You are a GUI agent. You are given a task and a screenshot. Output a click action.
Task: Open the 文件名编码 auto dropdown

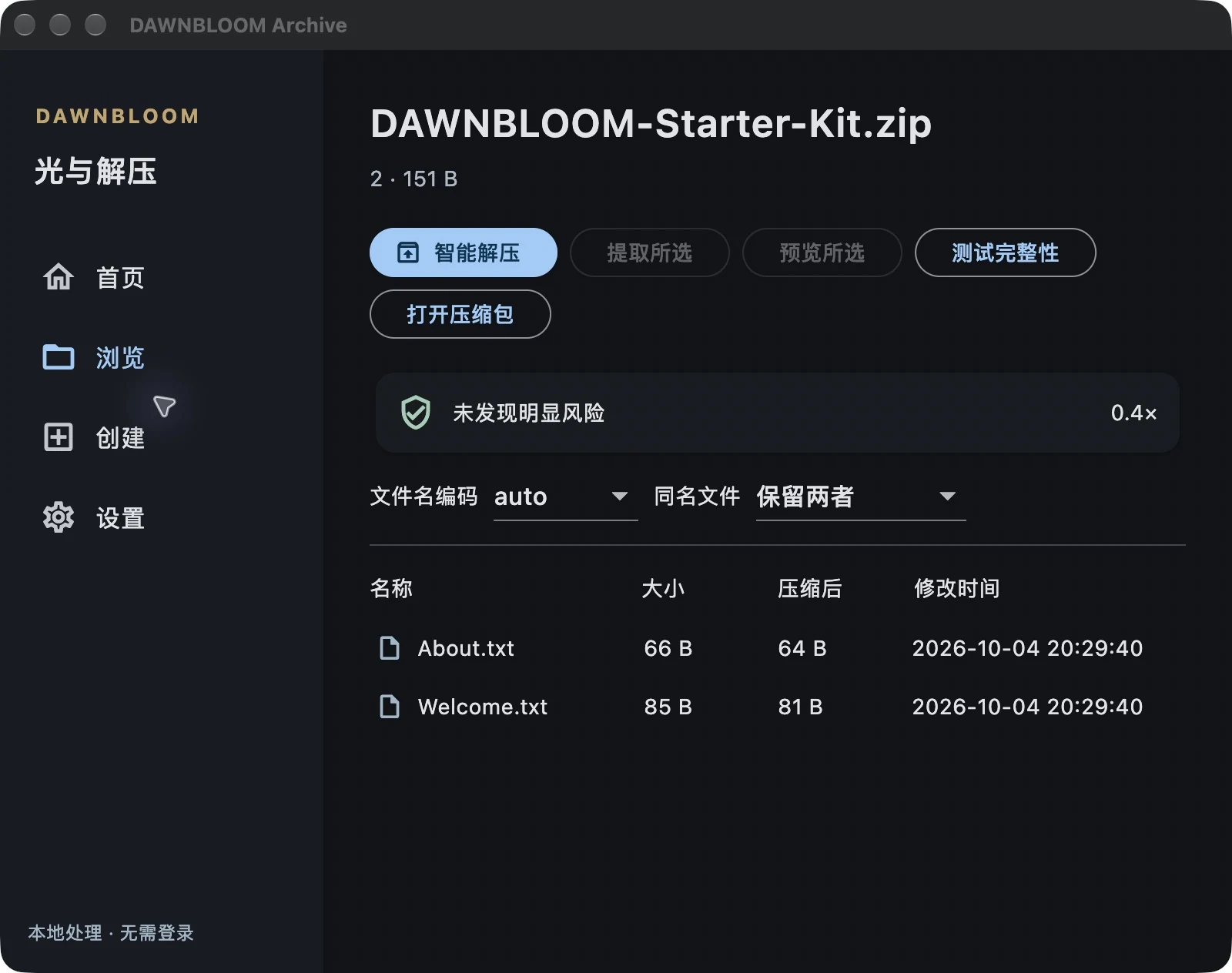(565, 497)
